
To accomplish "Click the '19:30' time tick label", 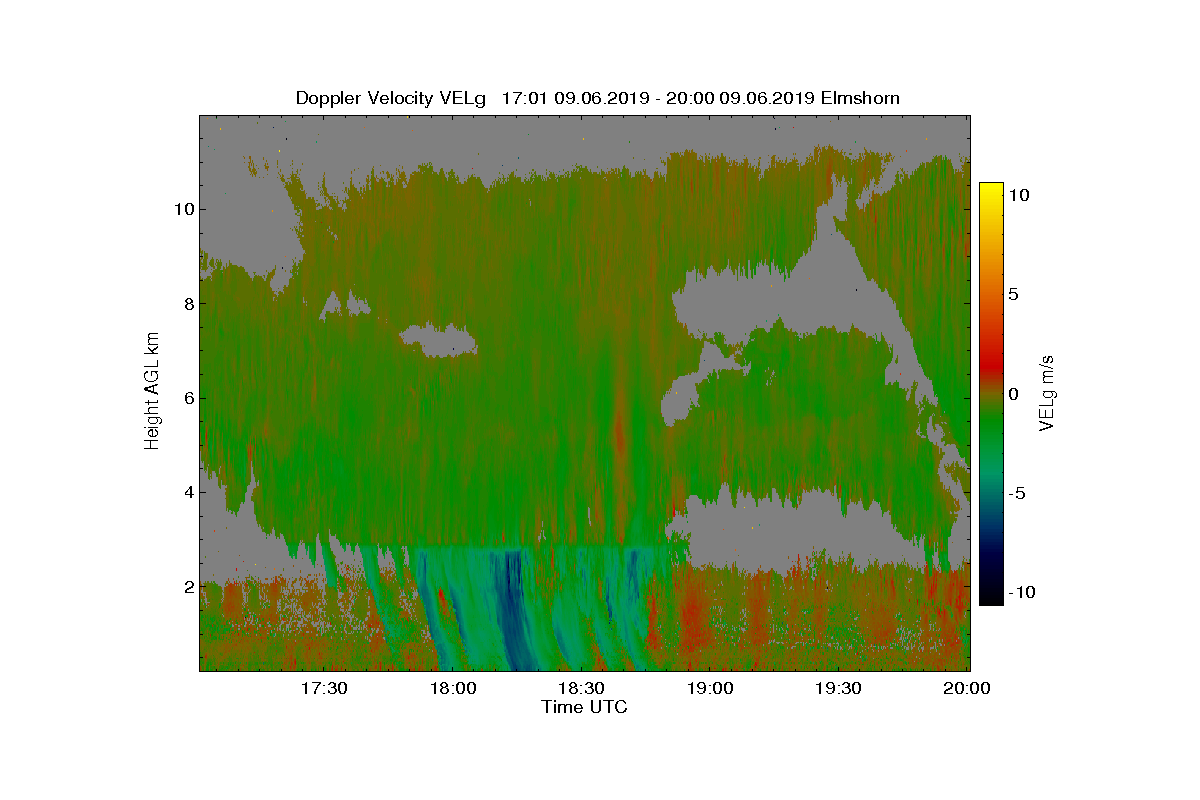I will point(839,688).
